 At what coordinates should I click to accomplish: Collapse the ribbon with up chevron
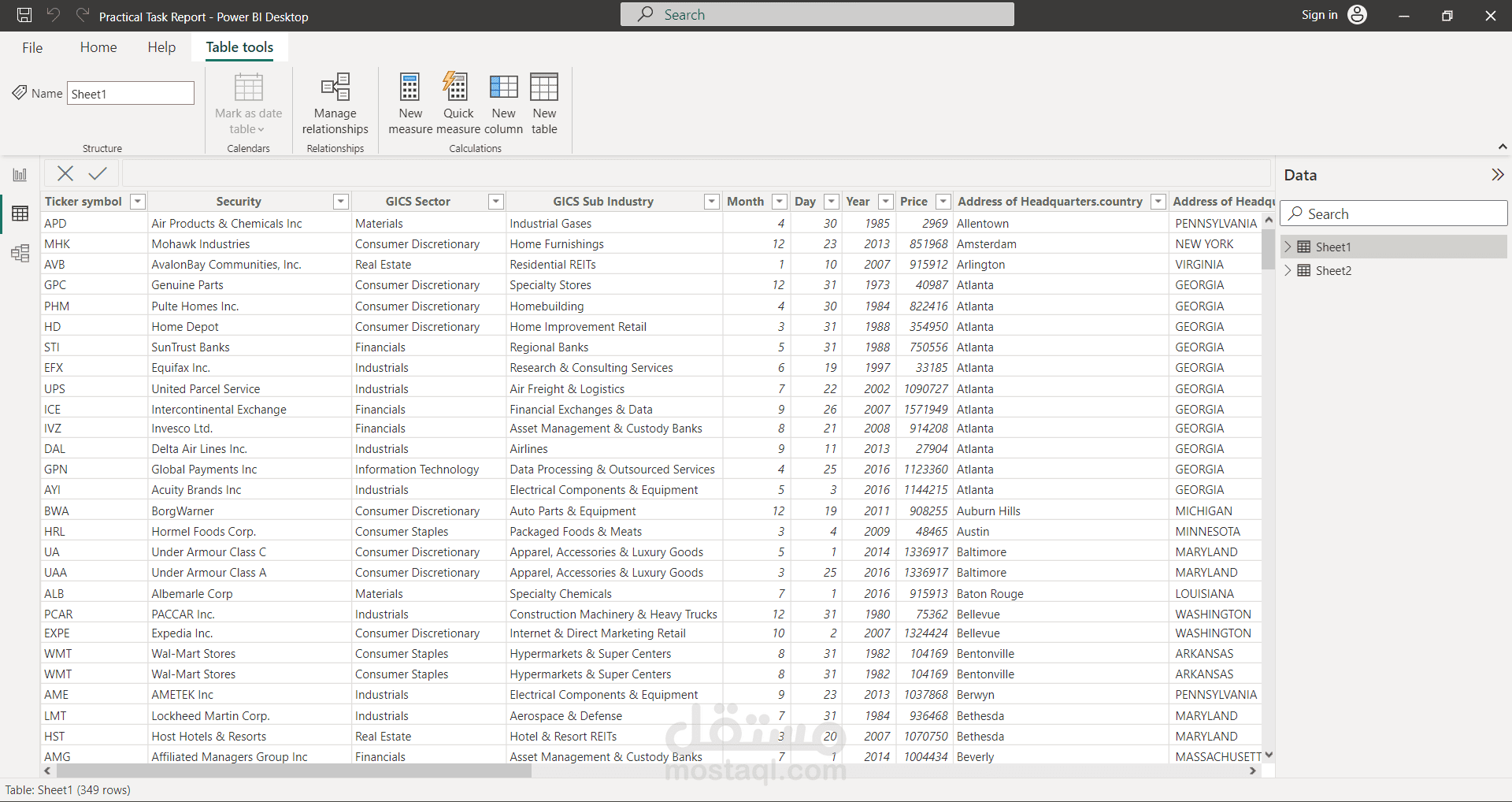pos(1503,147)
